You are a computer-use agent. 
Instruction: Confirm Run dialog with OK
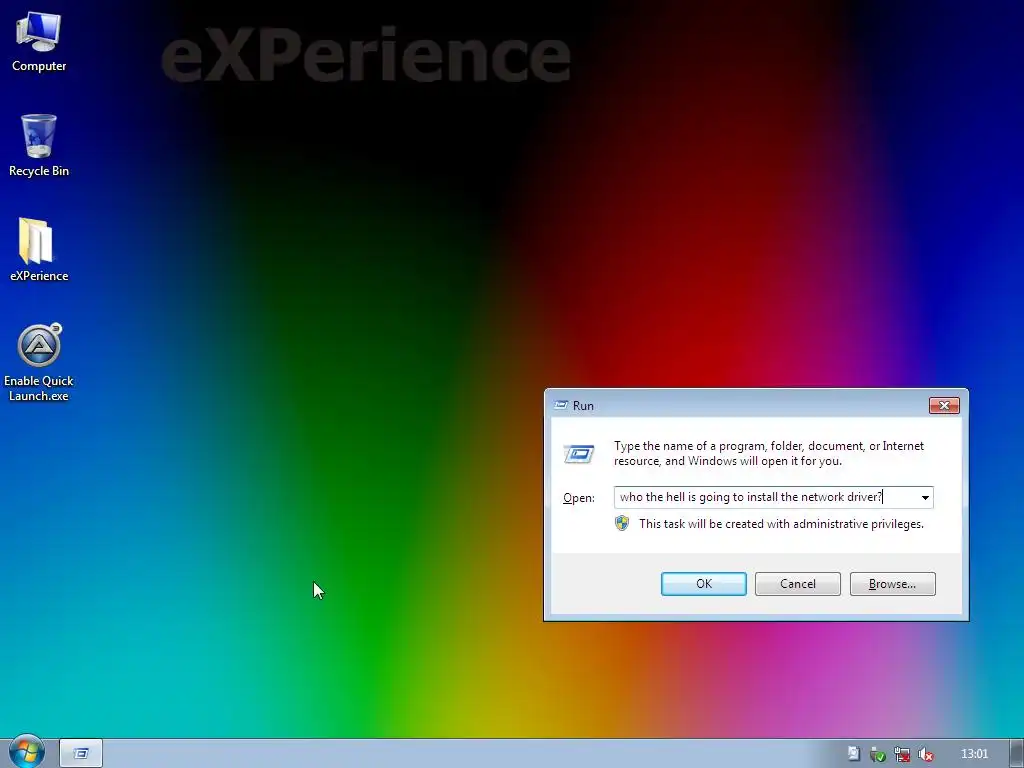click(x=703, y=584)
